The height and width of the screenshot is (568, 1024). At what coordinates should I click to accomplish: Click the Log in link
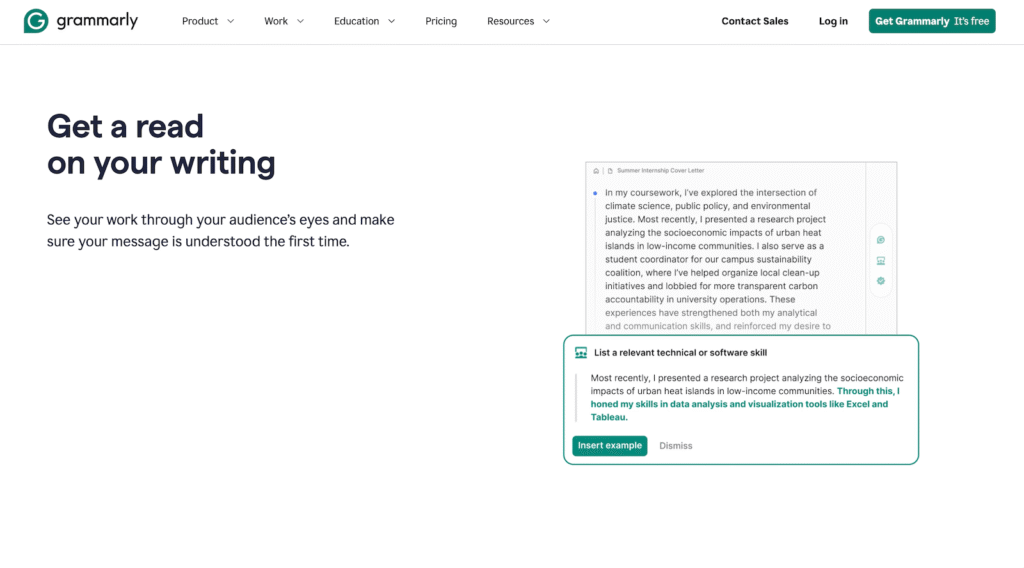pyautogui.click(x=833, y=21)
